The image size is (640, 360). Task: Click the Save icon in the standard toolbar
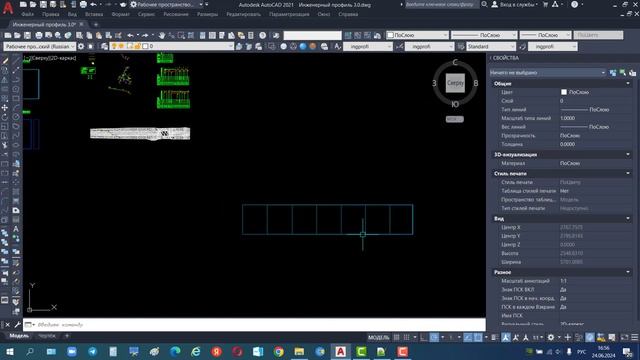27,36
